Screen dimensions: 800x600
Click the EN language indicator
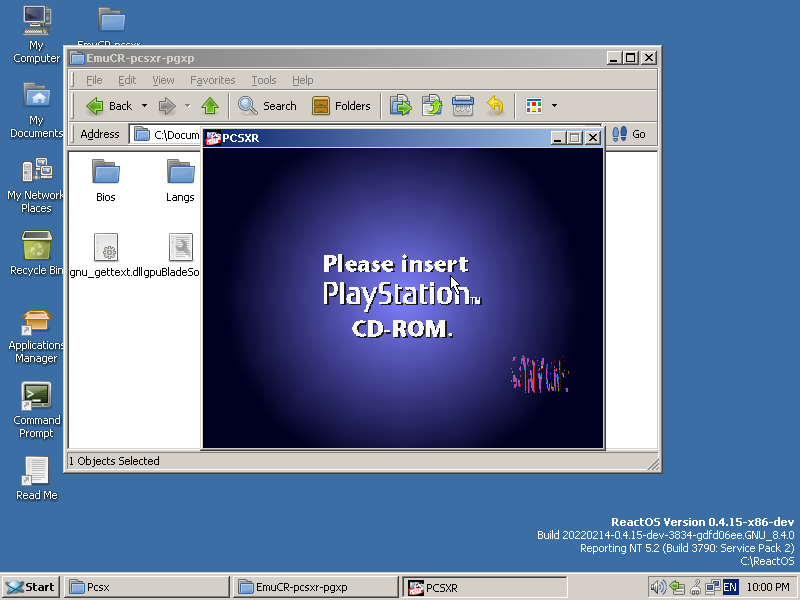point(730,588)
